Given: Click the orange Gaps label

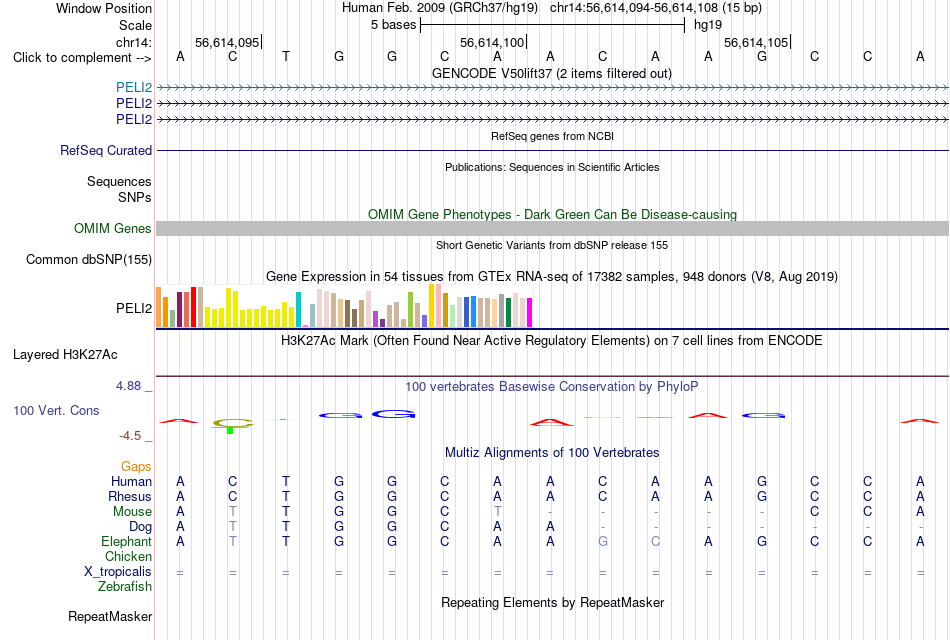Looking at the screenshot, I should point(136,466).
